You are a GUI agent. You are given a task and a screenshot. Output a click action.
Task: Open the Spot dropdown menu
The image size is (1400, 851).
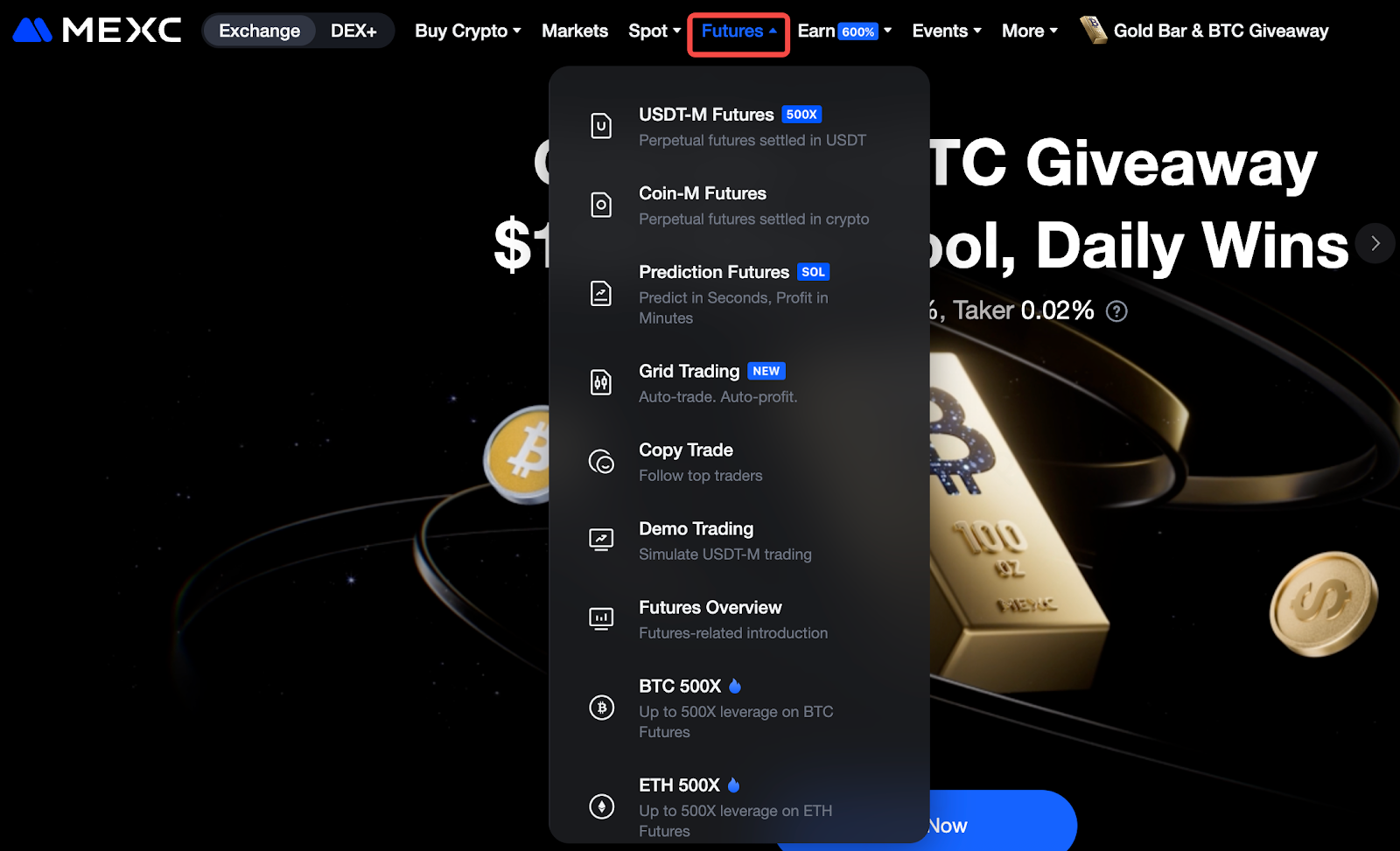(654, 31)
